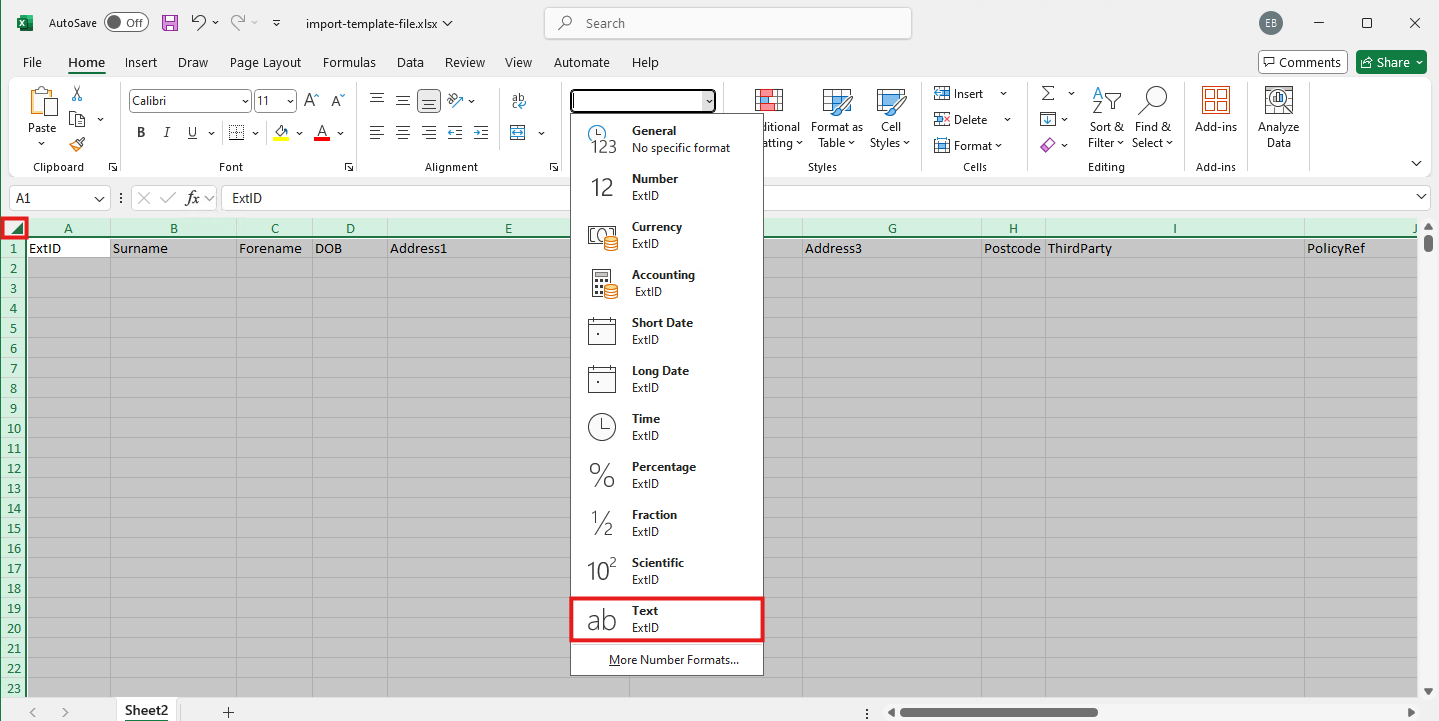The image size is (1439, 721).
Task: Click the Select All corner triangle
Action: click(14, 227)
